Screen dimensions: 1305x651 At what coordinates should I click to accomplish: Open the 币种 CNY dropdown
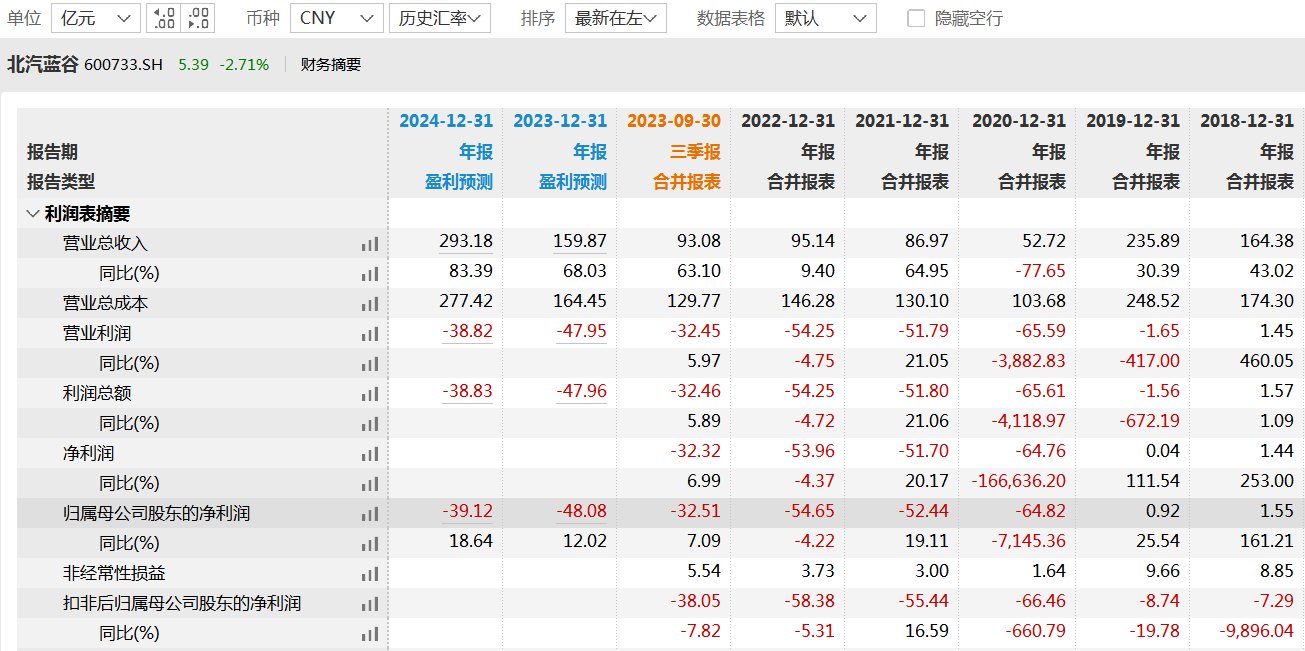point(337,18)
